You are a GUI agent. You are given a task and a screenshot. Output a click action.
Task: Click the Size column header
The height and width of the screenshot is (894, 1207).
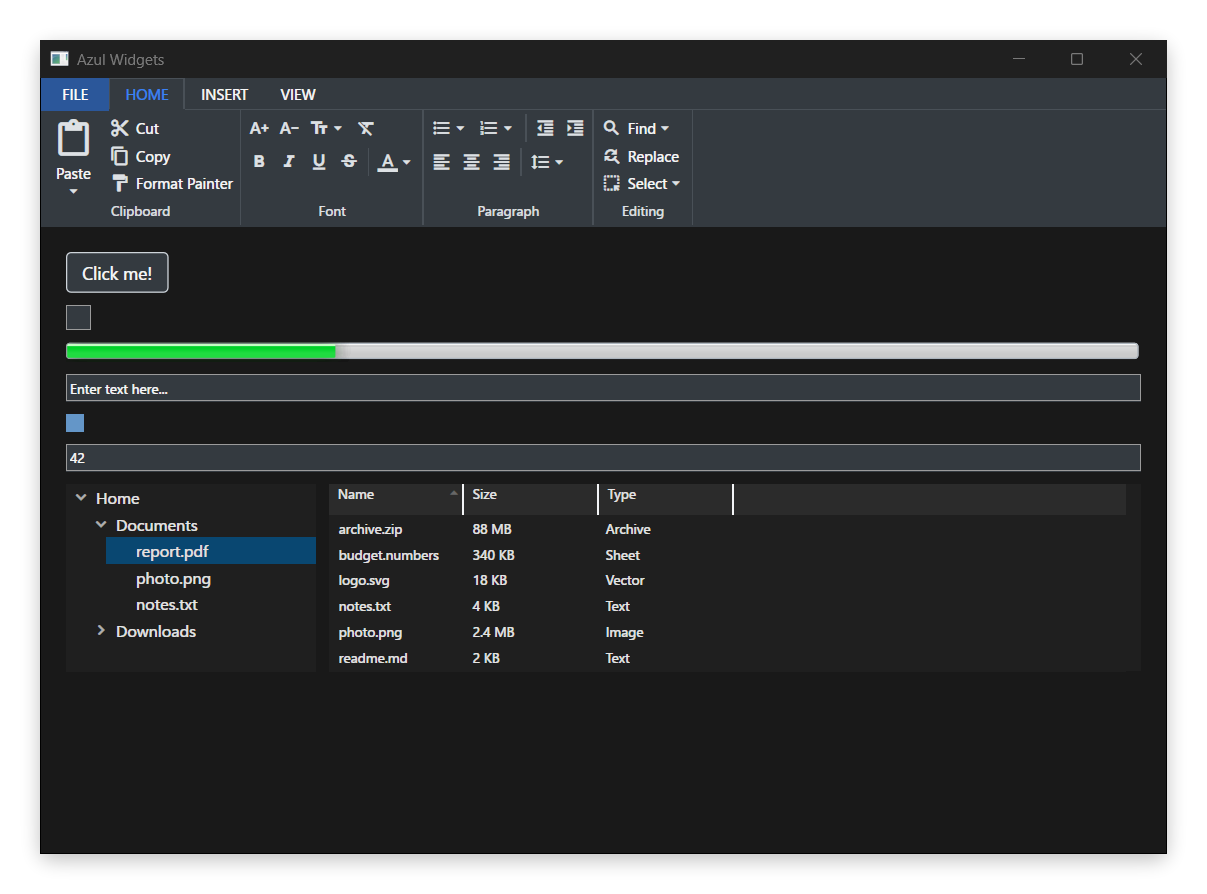530,499
